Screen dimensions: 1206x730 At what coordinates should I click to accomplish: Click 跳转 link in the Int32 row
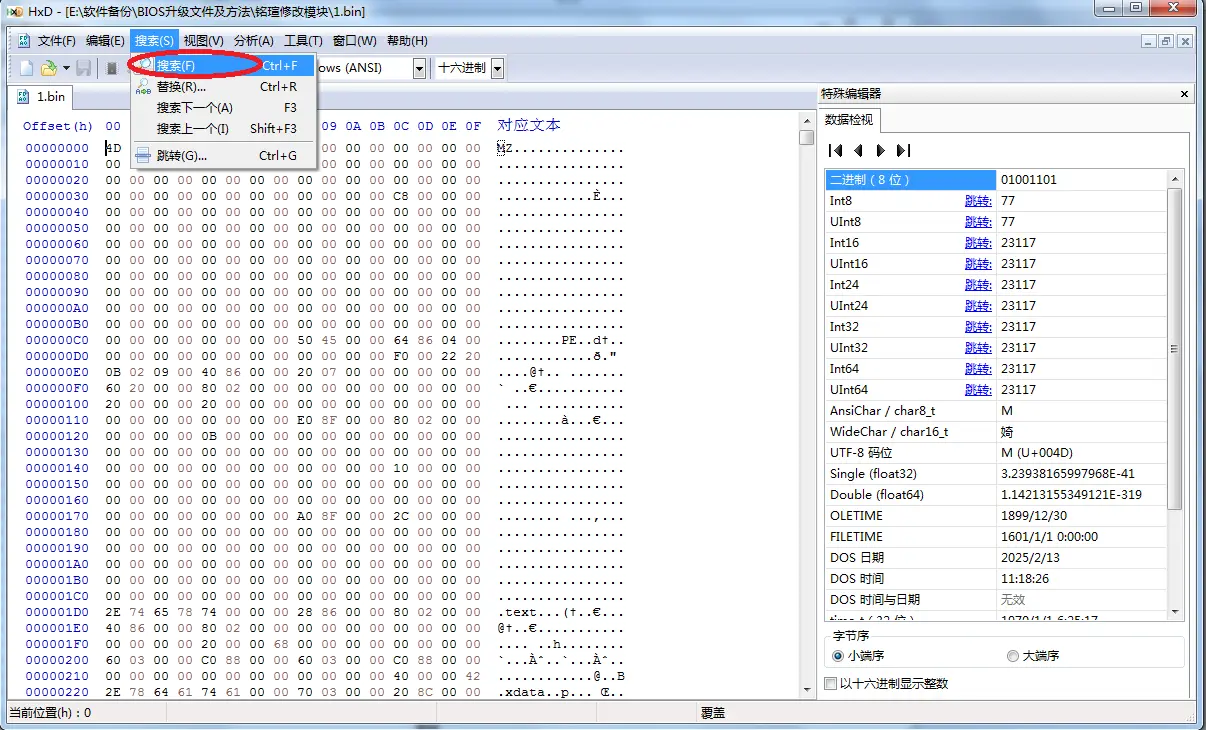(x=978, y=327)
